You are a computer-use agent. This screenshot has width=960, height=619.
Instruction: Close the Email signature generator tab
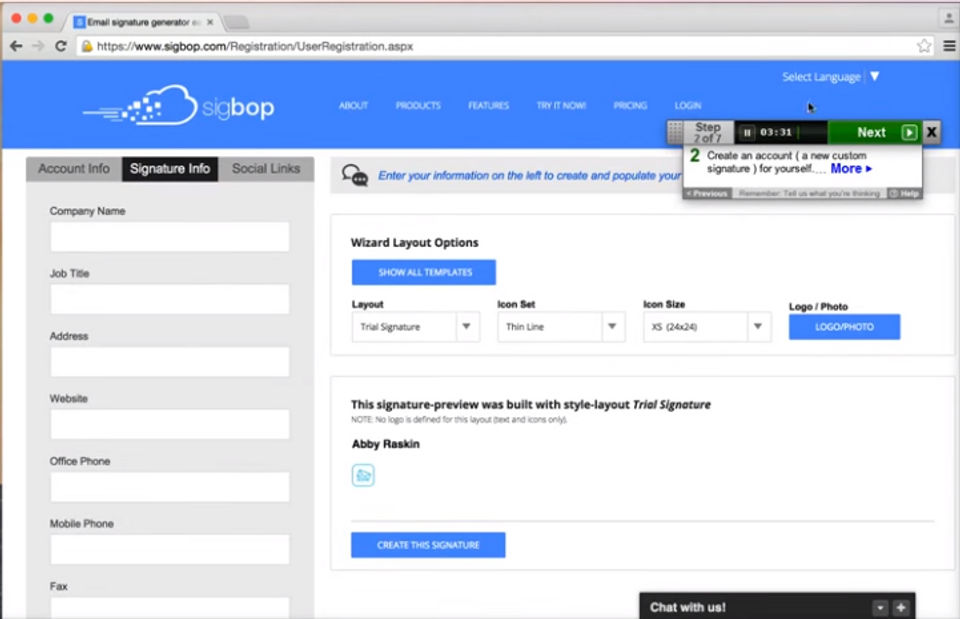coord(210,22)
